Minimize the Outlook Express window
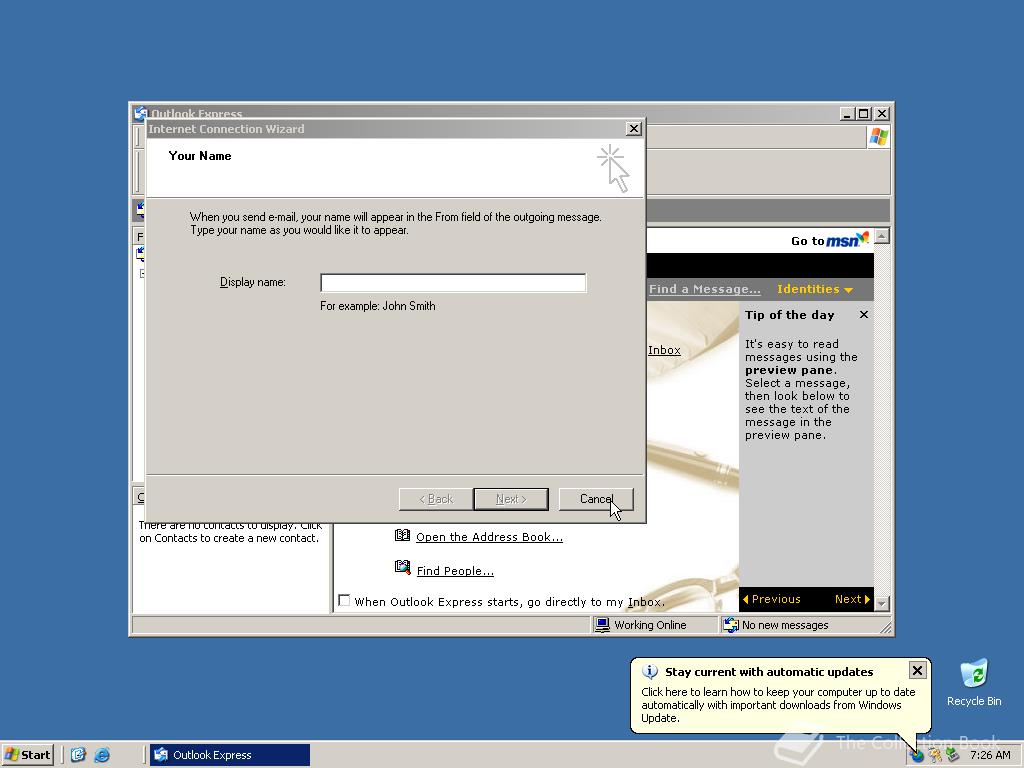The image size is (1024, 768). coord(847,114)
